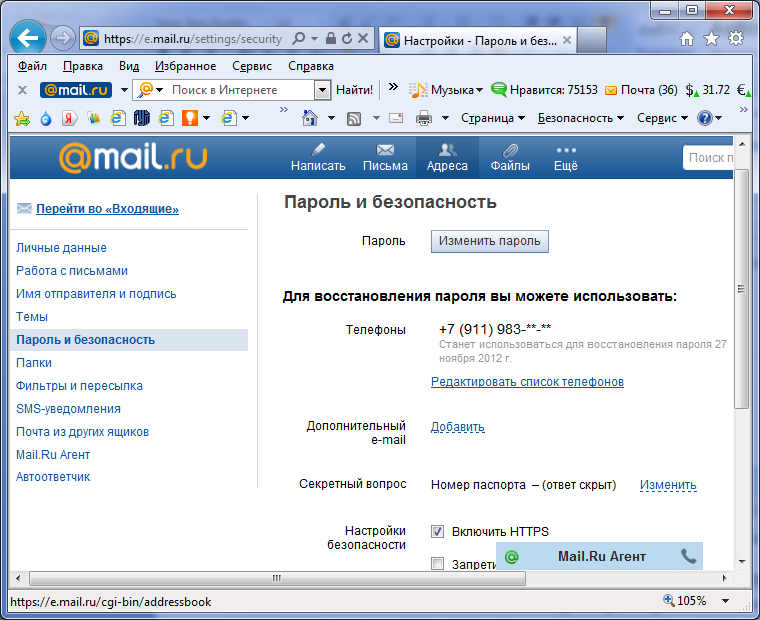760x620 pixels.
Task: Click Перейти во «Входящие» link
Action: (107, 209)
